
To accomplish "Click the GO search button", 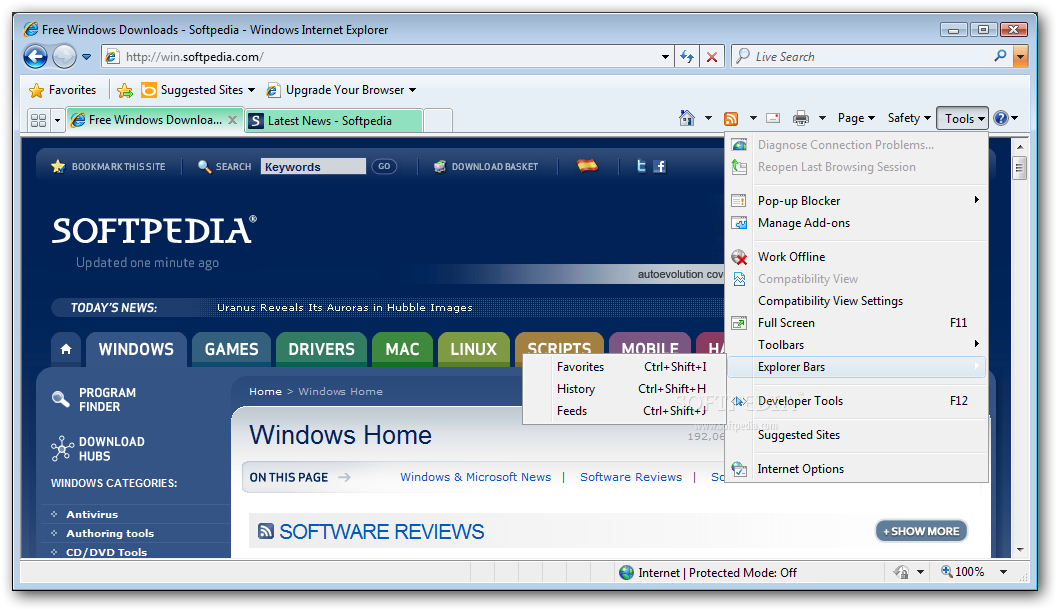I will coord(384,167).
